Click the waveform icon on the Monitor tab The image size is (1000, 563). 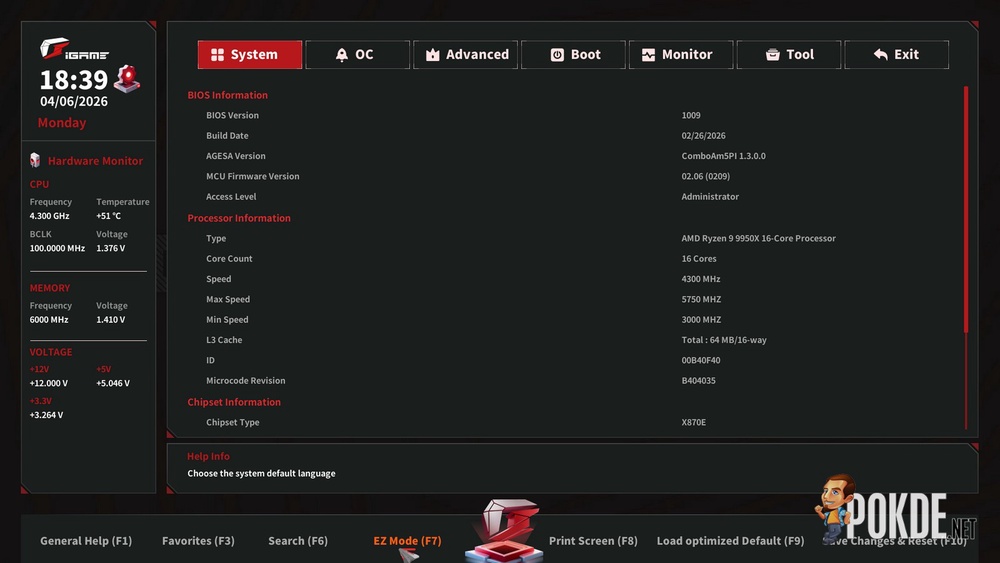(x=649, y=55)
